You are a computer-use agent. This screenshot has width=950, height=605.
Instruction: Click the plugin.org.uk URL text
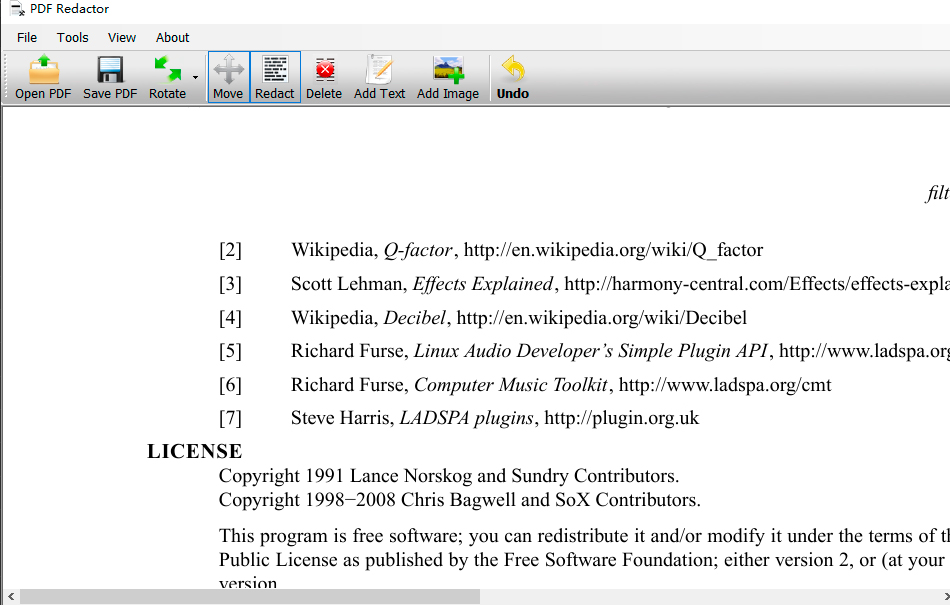[622, 418]
